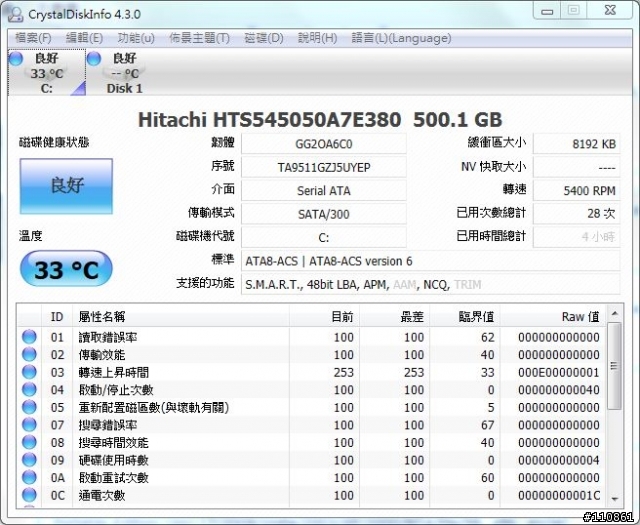Select raw value 00000000001C

[x=558, y=495]
